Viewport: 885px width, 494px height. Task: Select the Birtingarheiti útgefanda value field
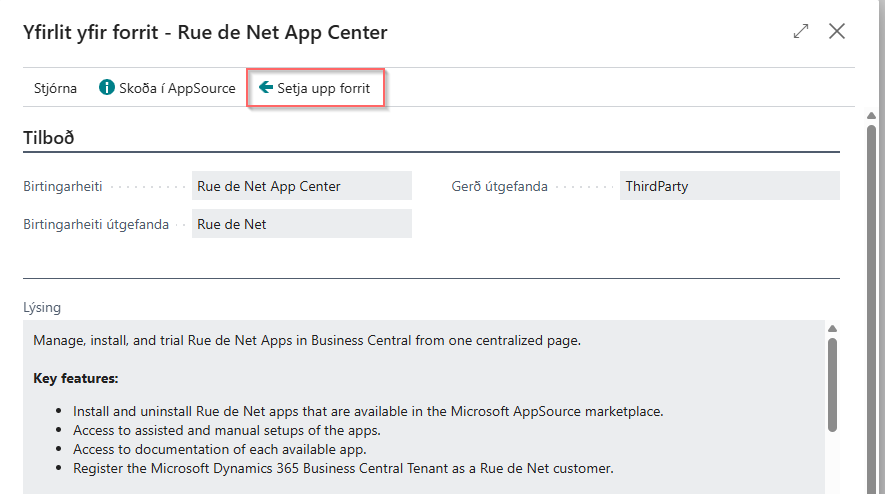click(x=301, y=224)
